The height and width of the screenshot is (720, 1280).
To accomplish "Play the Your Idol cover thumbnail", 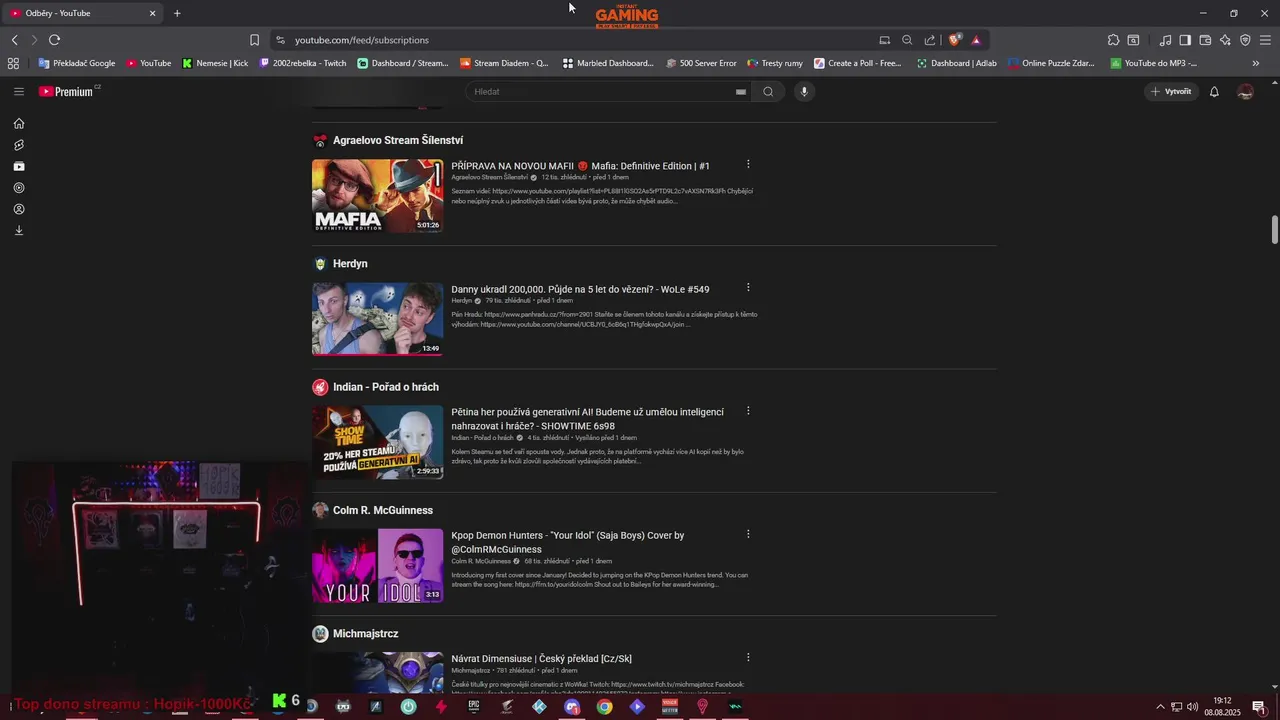I will (377, 565).
